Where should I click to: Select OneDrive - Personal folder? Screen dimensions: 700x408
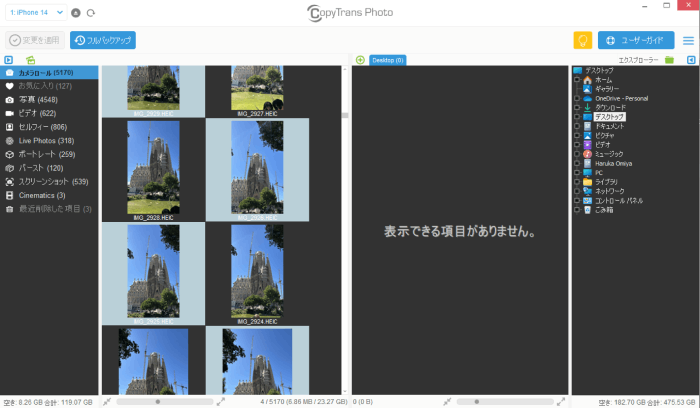pos(621,98)
